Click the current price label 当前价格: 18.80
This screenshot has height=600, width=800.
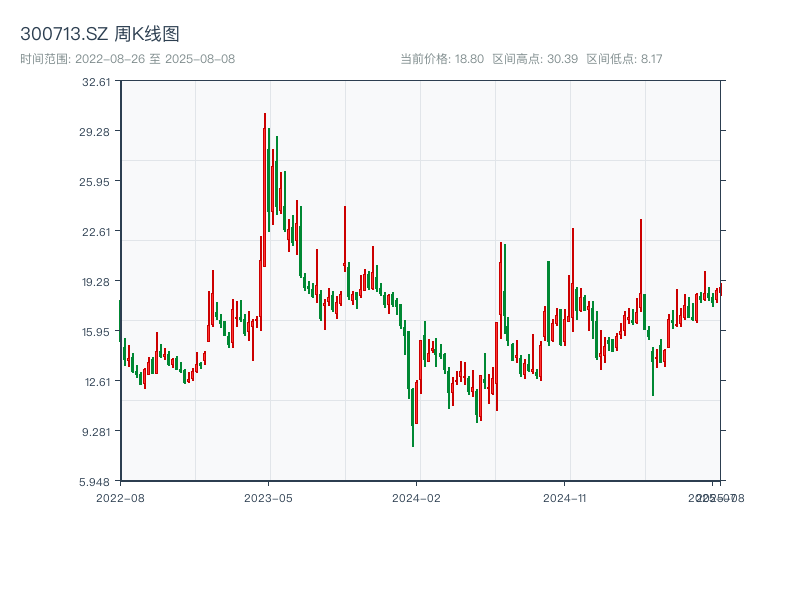tap(442, 59)
